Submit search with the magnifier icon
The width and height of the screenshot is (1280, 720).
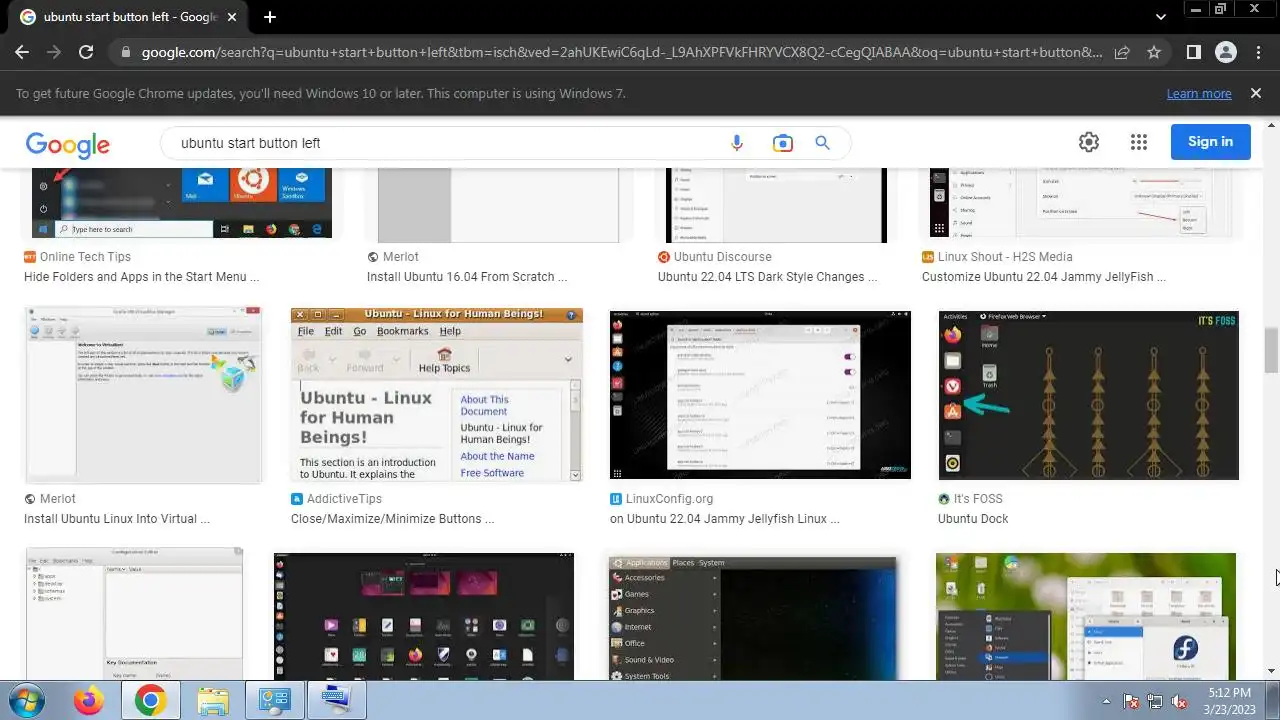tap(822, 143)
